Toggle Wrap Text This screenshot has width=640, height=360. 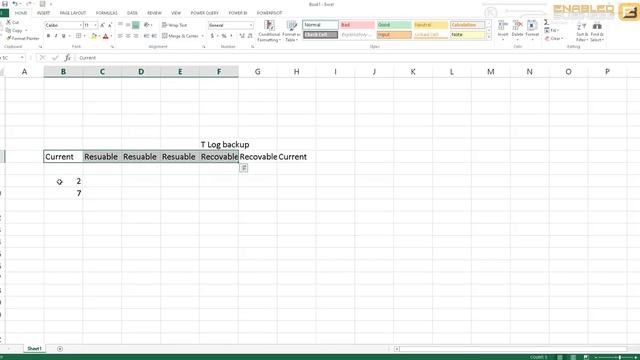[174, 25]
